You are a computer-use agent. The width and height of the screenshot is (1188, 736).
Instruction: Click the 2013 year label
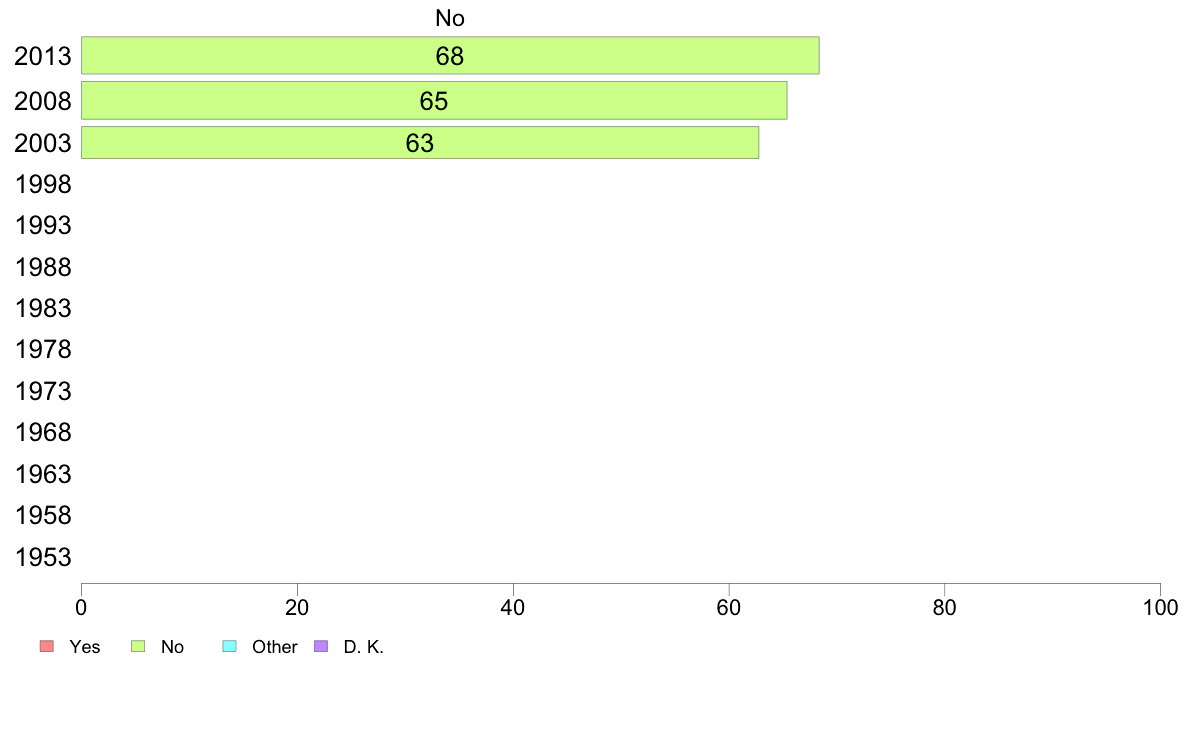43,56
